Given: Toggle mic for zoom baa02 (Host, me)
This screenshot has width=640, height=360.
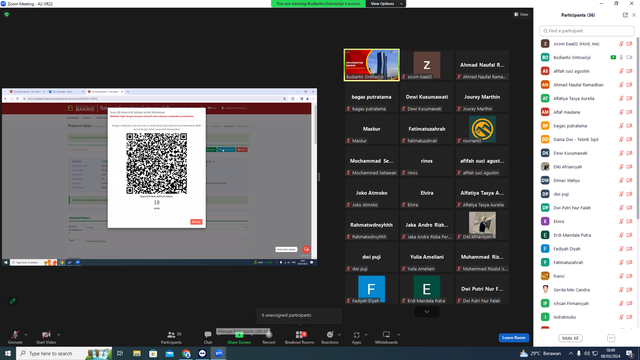Looking at the screenshot, I should click(621, 44).
